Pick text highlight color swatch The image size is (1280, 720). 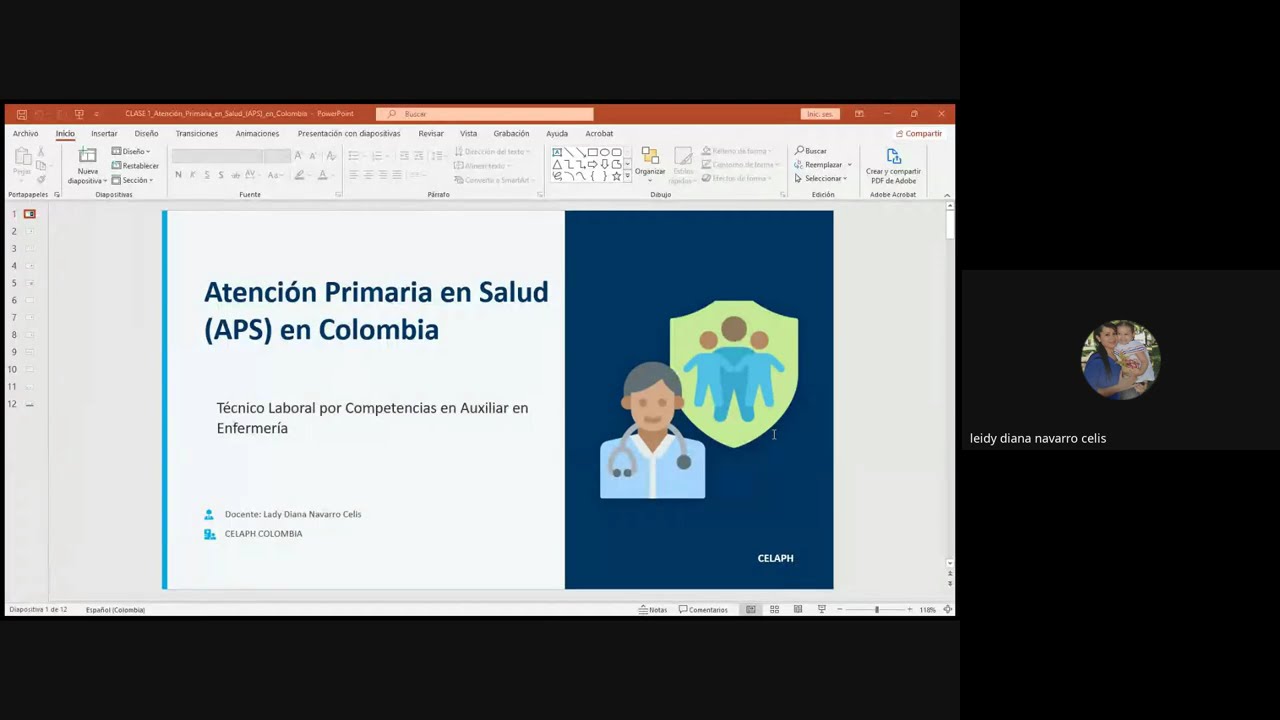299,175
